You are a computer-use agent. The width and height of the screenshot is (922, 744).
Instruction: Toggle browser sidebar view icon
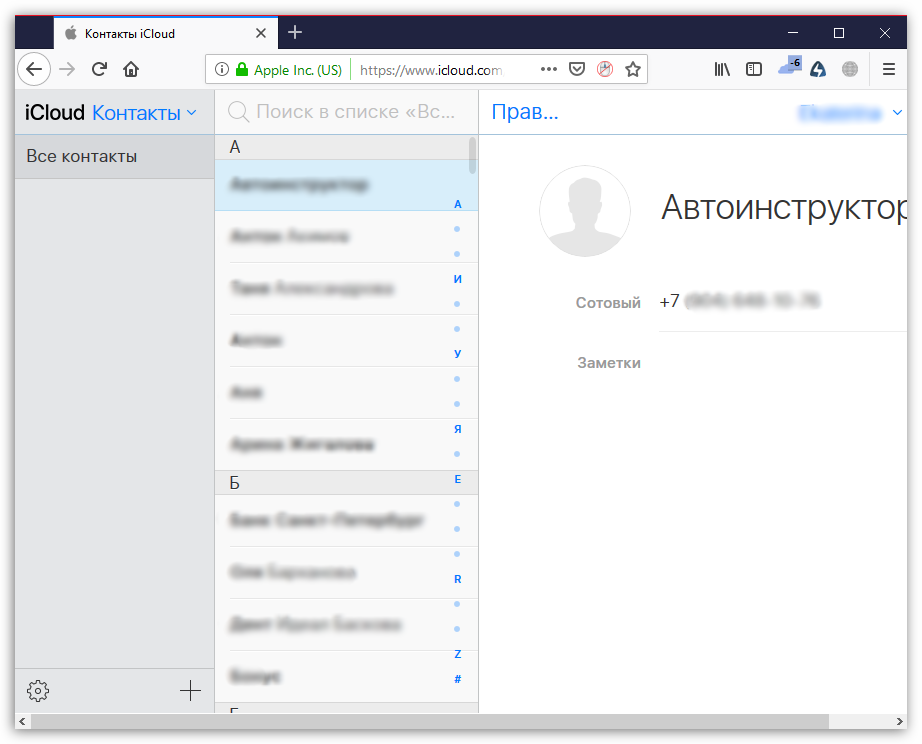754,69
